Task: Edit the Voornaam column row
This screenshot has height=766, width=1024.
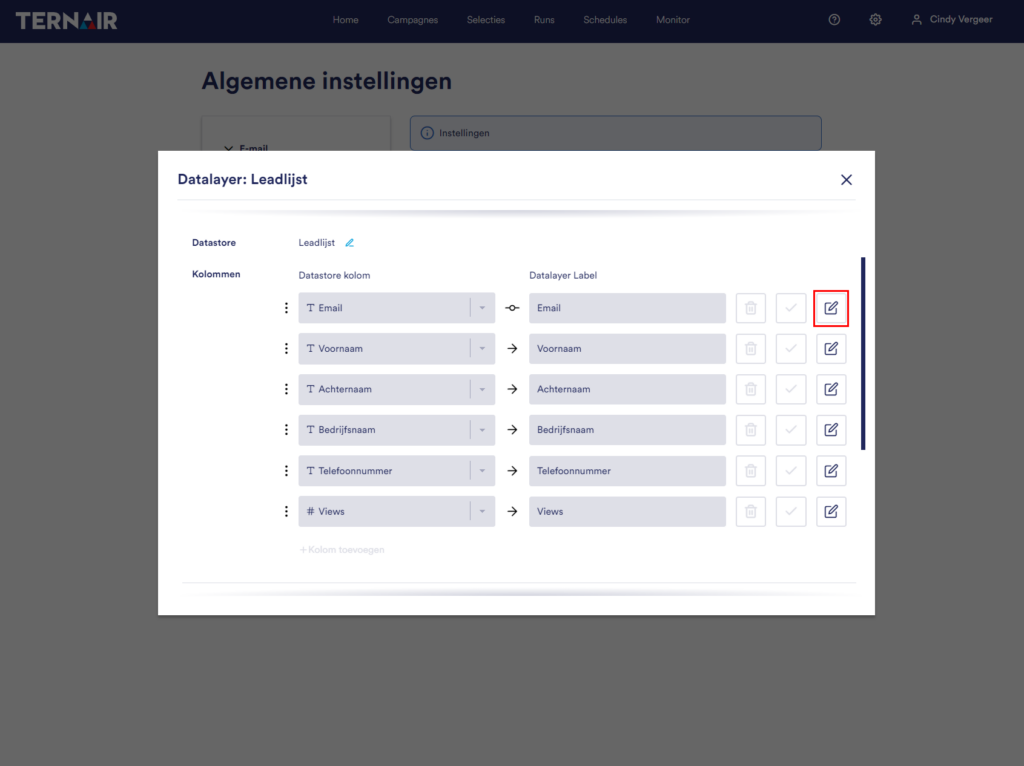Action: tap(831, 349)
